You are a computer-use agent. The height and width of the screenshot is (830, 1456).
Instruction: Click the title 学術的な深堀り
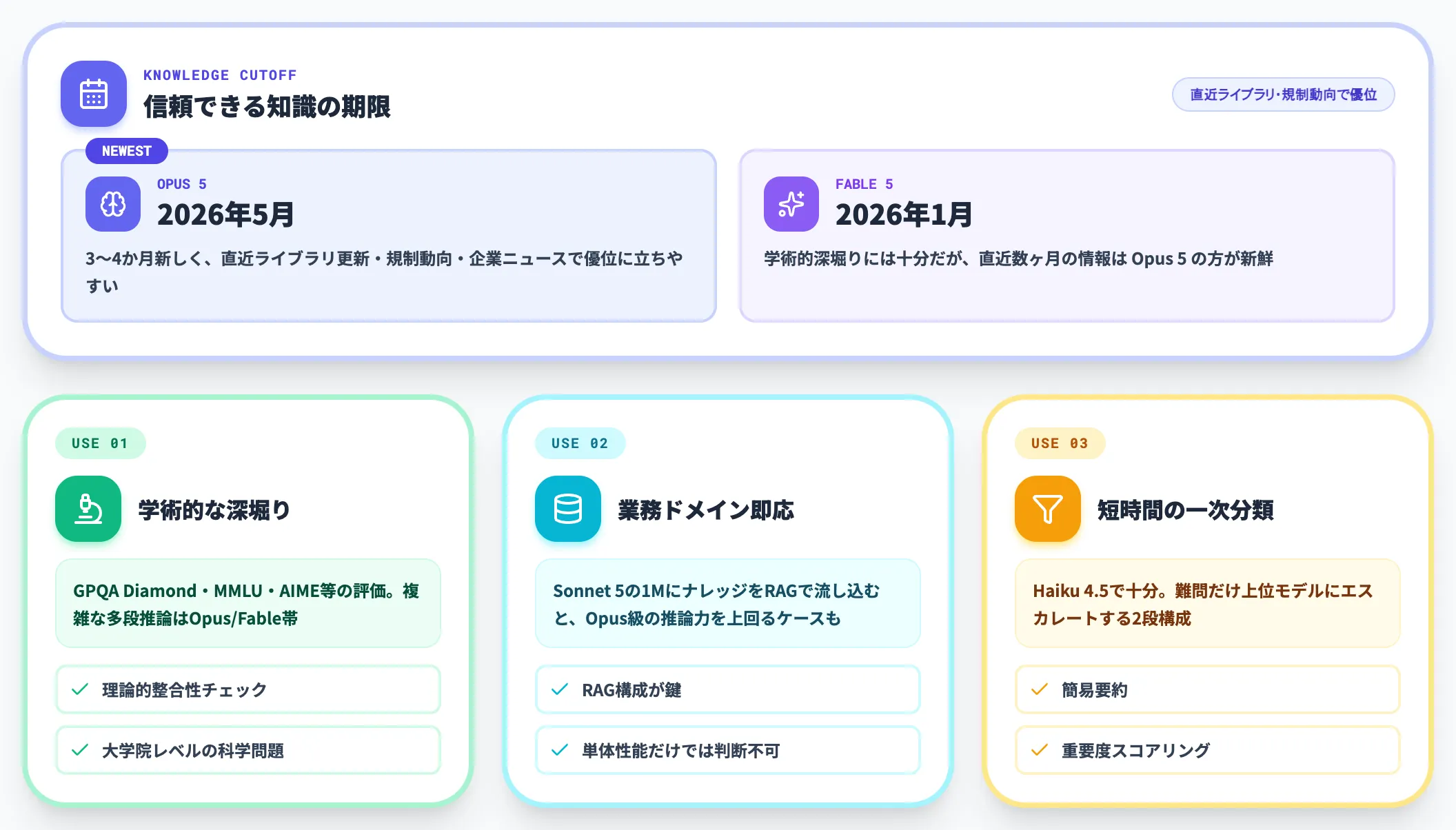214,510
